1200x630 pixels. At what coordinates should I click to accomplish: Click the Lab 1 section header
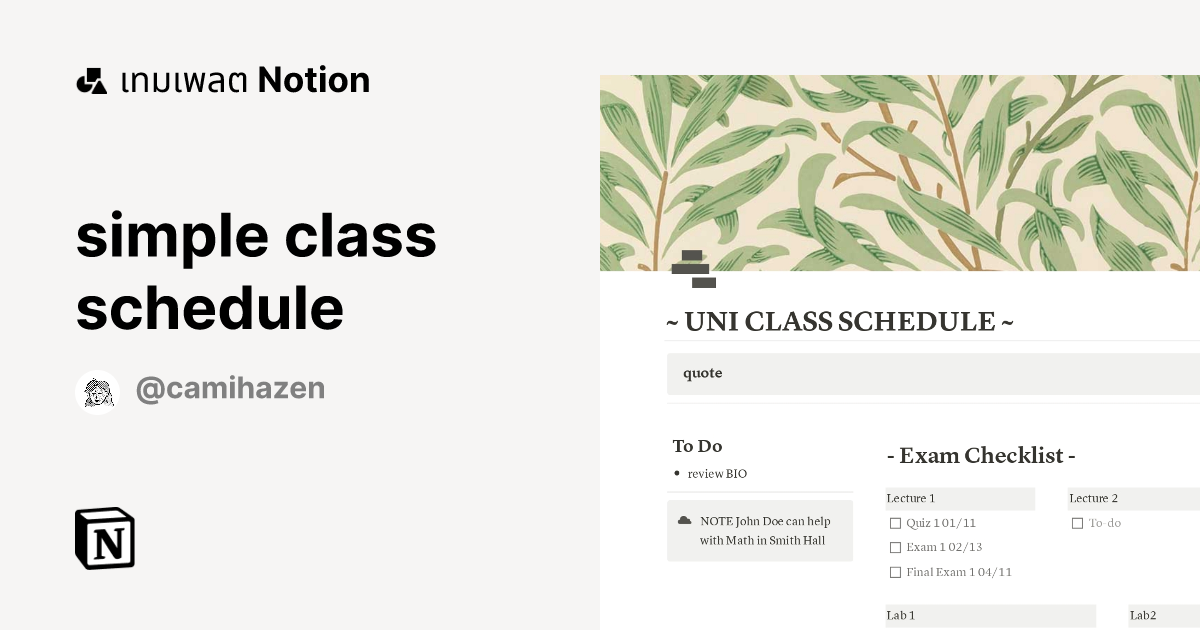[899, 615]
